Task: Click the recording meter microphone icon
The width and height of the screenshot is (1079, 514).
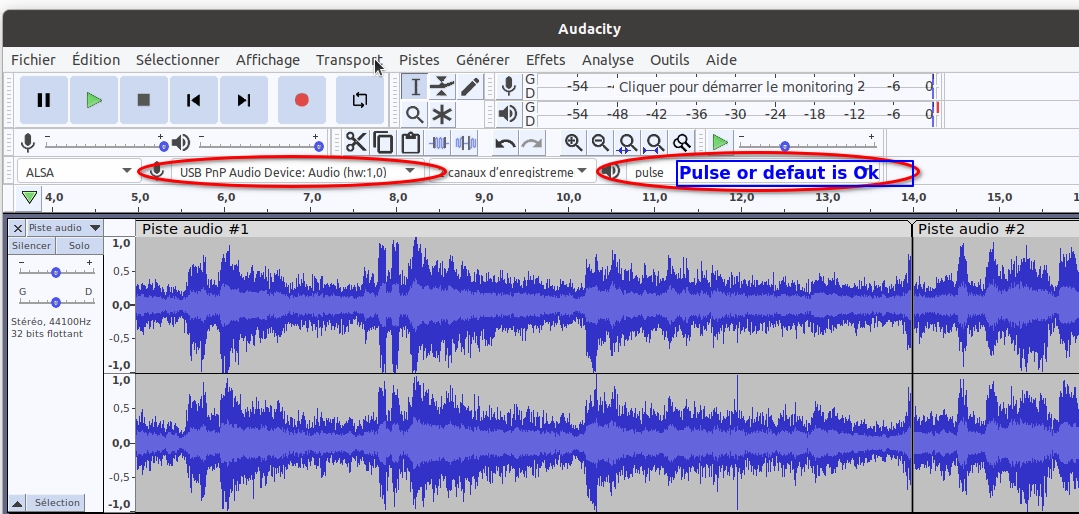Action: click(509, 87)
